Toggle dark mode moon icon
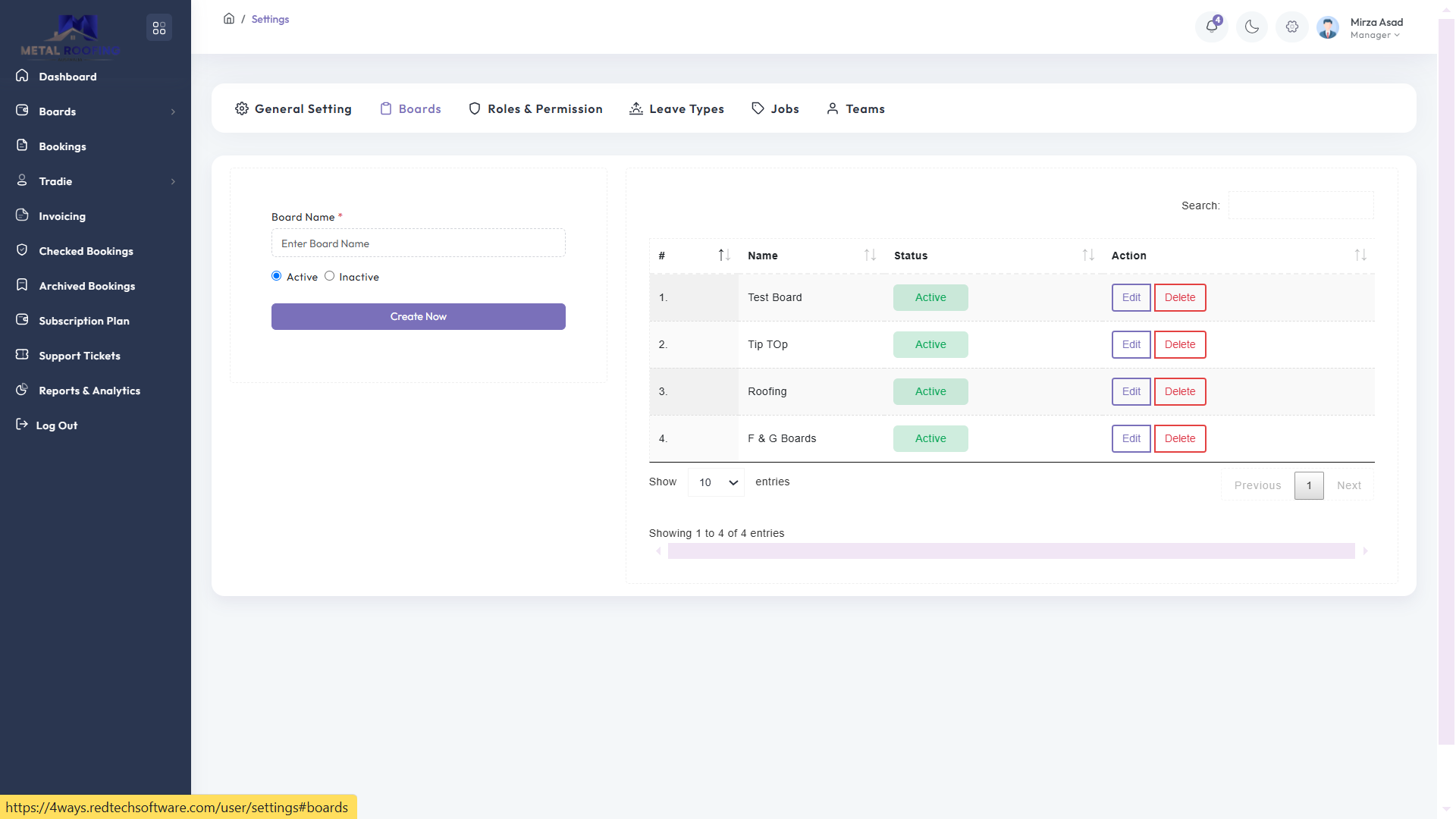The image size is (1456, 819). (1252, 27)
